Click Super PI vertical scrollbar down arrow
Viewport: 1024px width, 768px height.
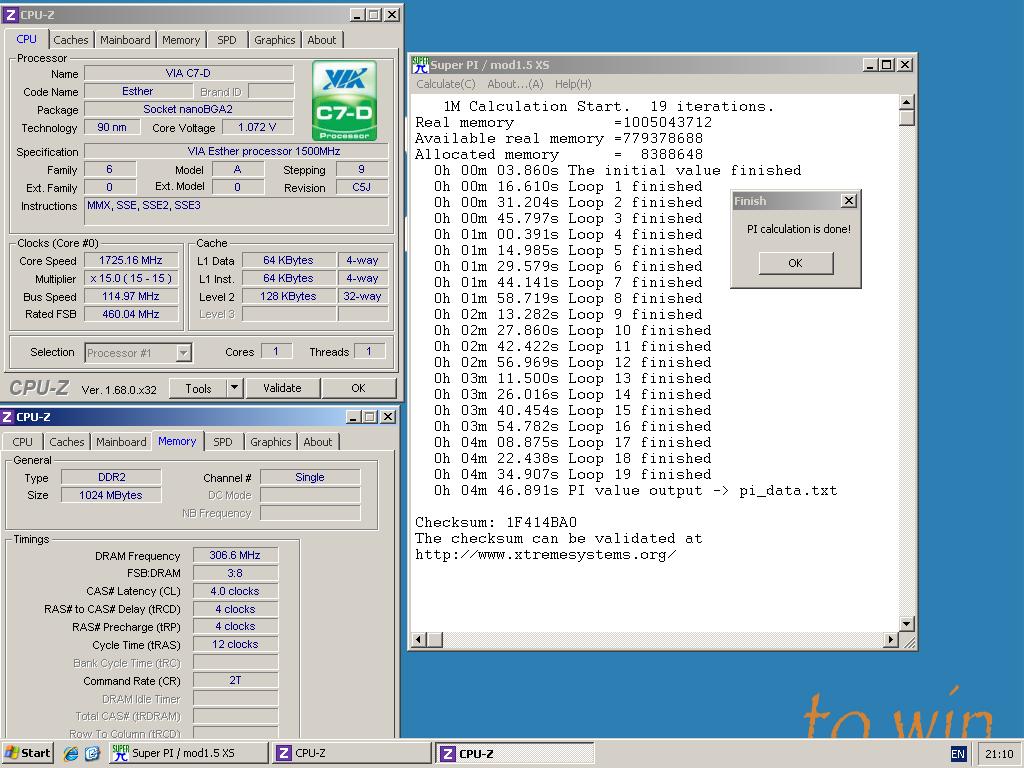click(906, 624)
